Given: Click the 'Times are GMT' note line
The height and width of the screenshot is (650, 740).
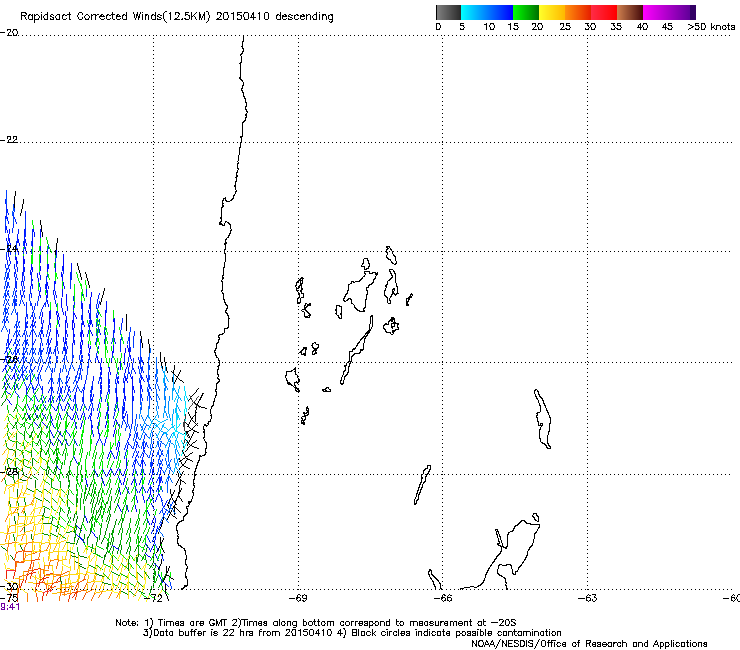Looking at the screenshot, I should [x=316, y=623].
